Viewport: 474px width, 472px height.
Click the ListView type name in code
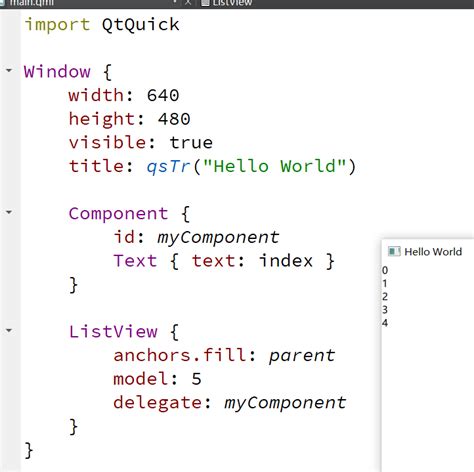113,332
